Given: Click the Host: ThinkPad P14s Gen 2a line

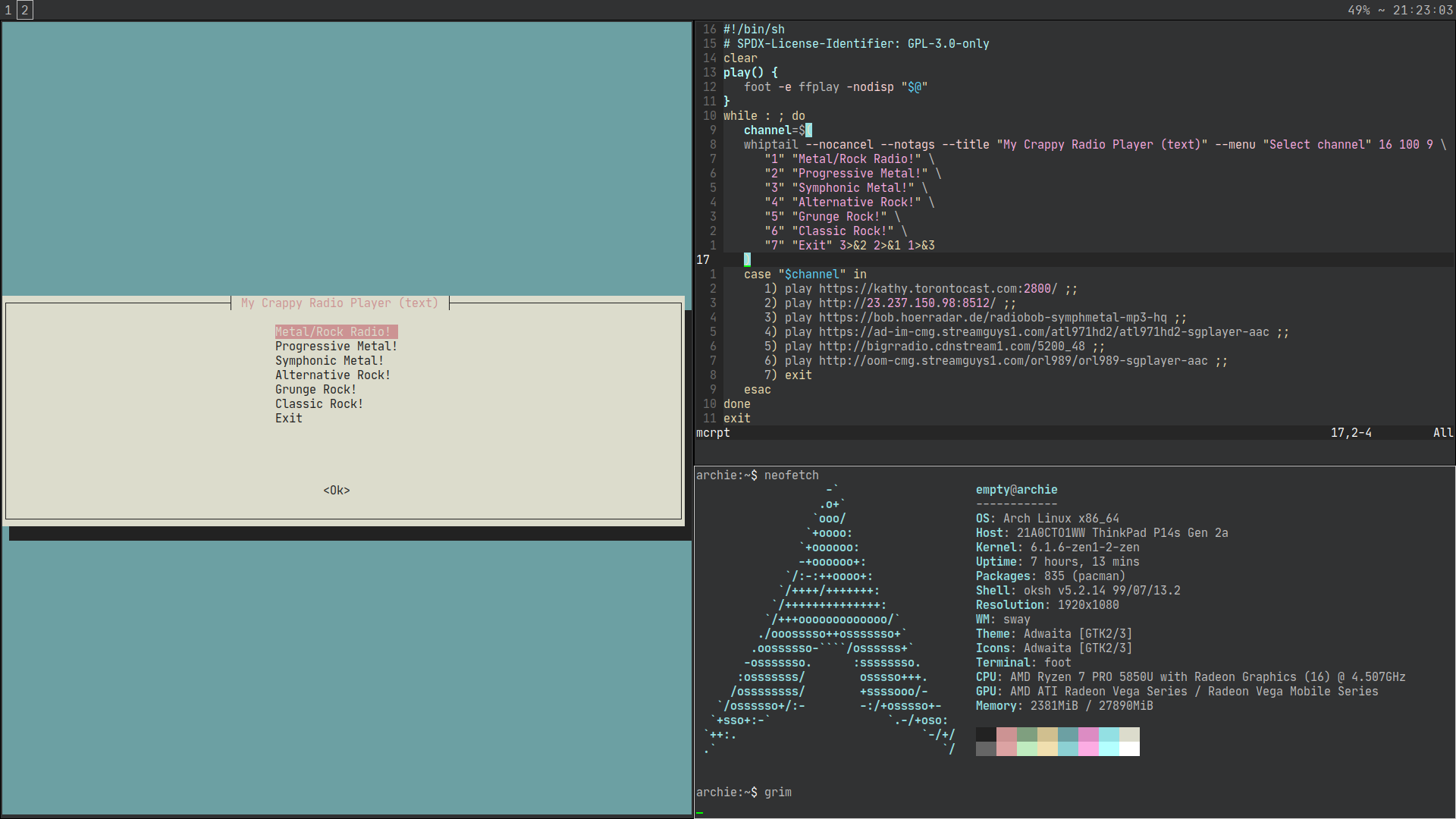Looking at the screenshot, I should tap(1102, 533).
